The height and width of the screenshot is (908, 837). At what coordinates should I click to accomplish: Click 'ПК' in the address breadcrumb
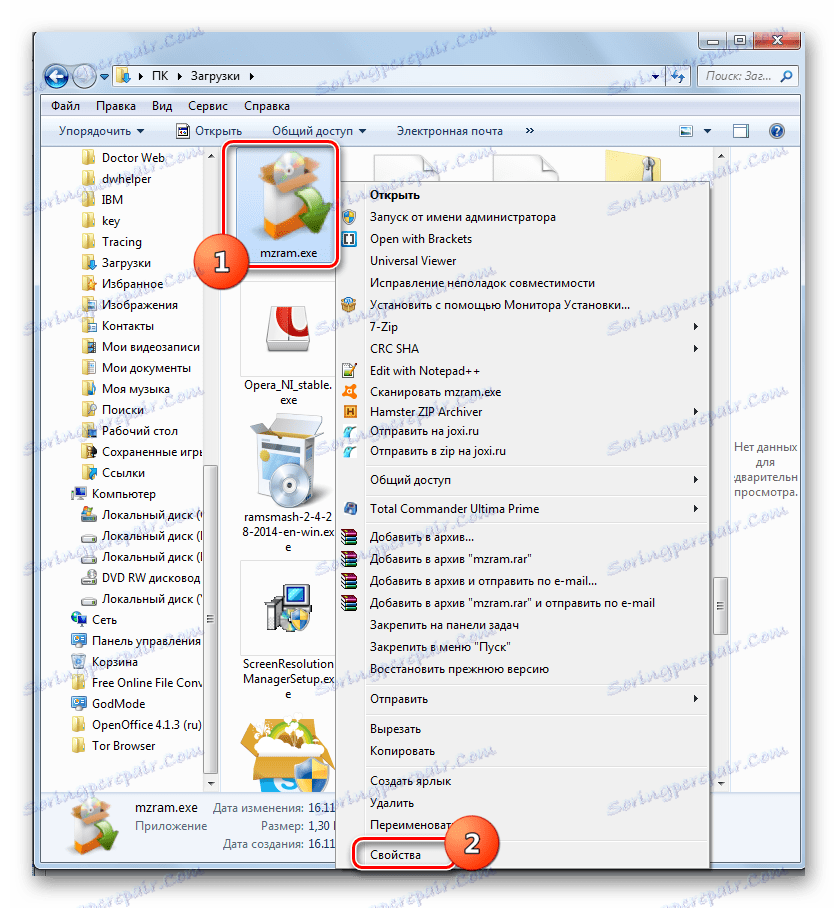click(160, 76)
